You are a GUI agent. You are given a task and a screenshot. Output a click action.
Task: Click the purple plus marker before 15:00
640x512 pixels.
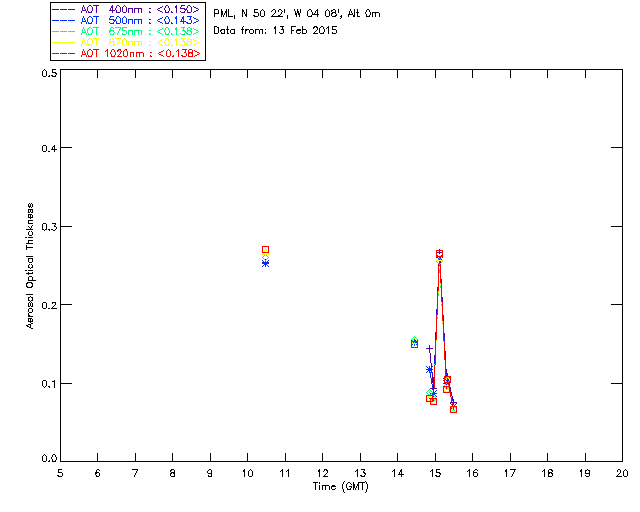pos(429,349)
